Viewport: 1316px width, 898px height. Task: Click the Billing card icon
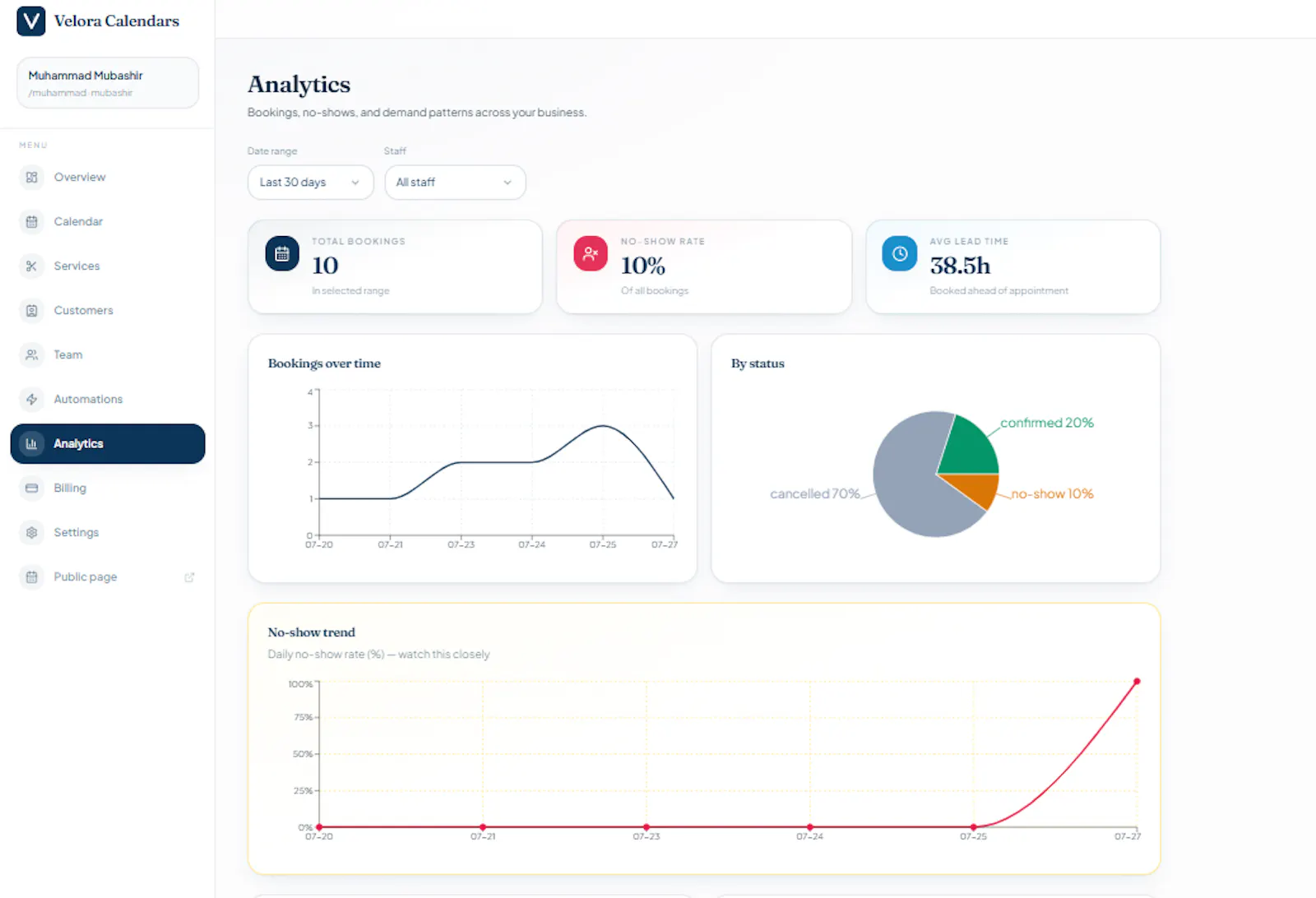click(x=31, y=488)
